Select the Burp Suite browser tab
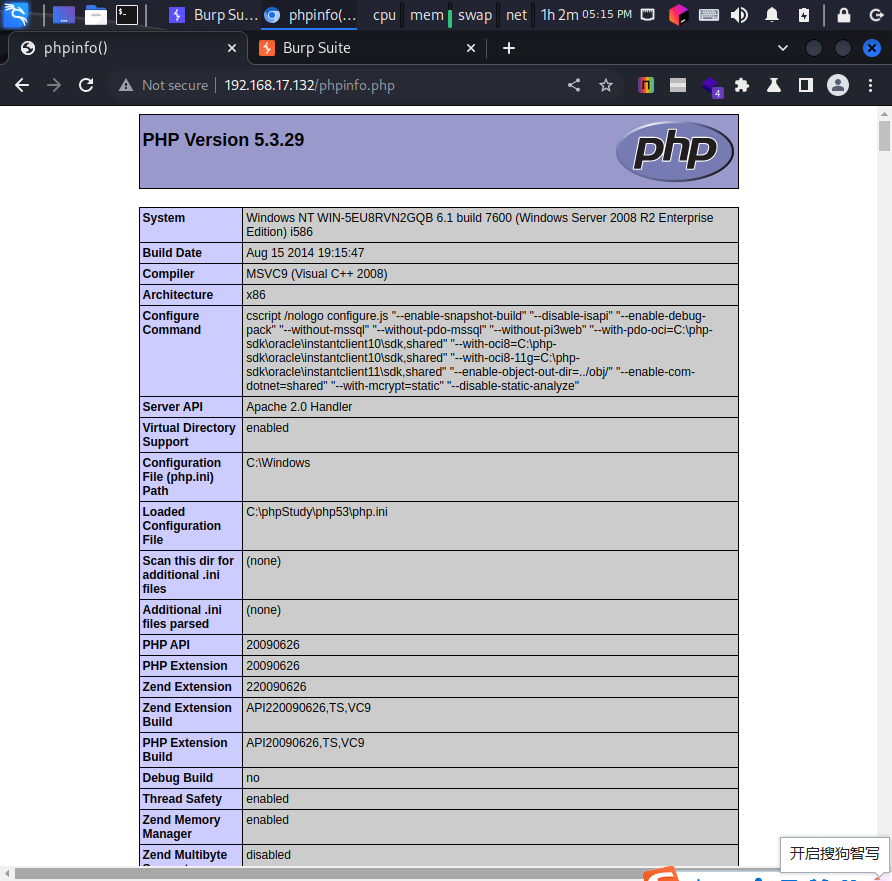892x881 pixels. tap(367, 48)
